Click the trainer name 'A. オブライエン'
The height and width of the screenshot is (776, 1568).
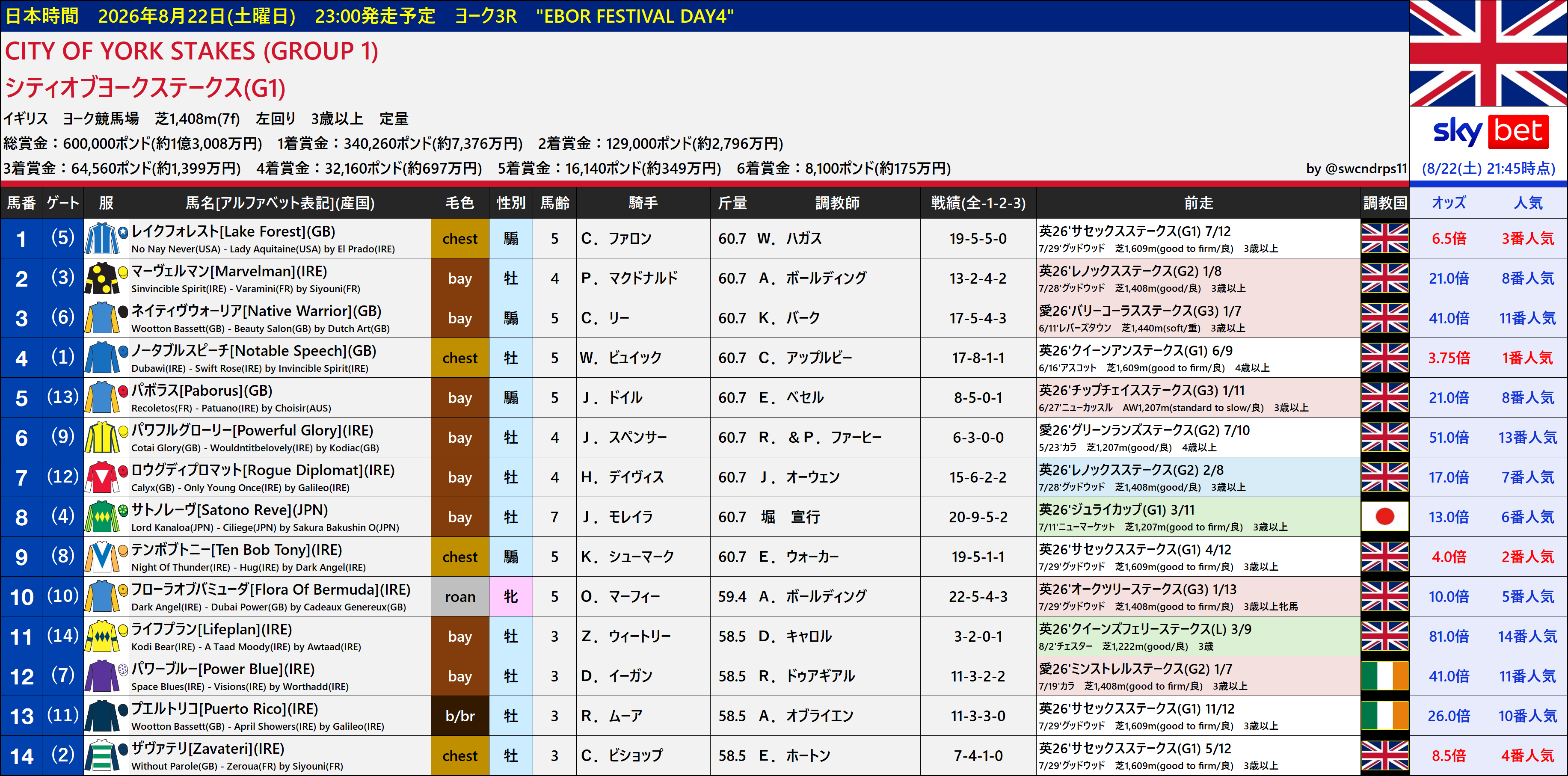(806, 716)
